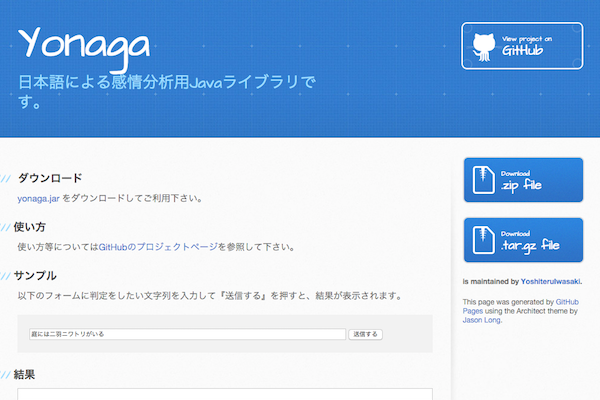Click the result output box under 結果
The image size is (600, 400).
point(225,394)
